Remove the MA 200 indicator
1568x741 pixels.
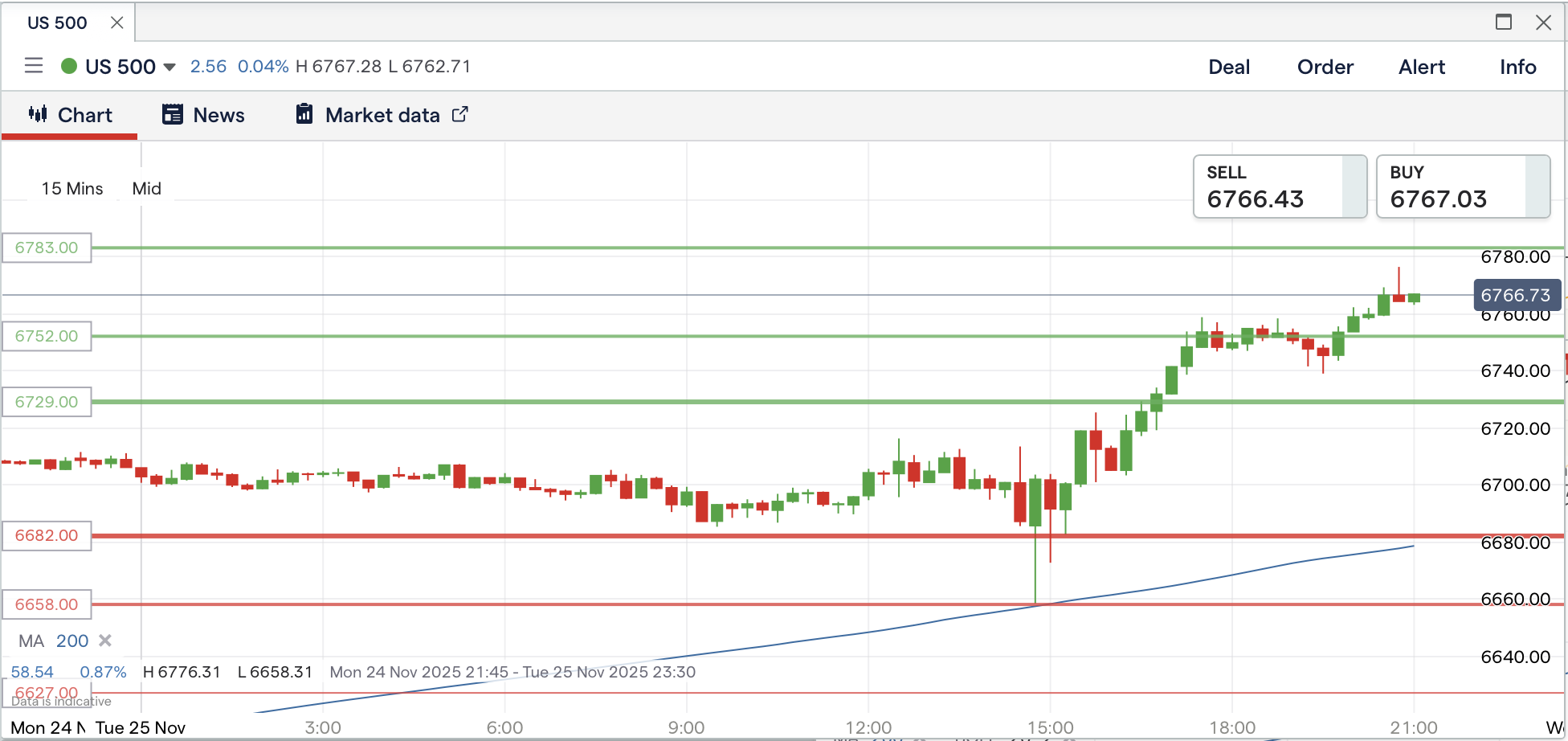[x=105, y=641]
